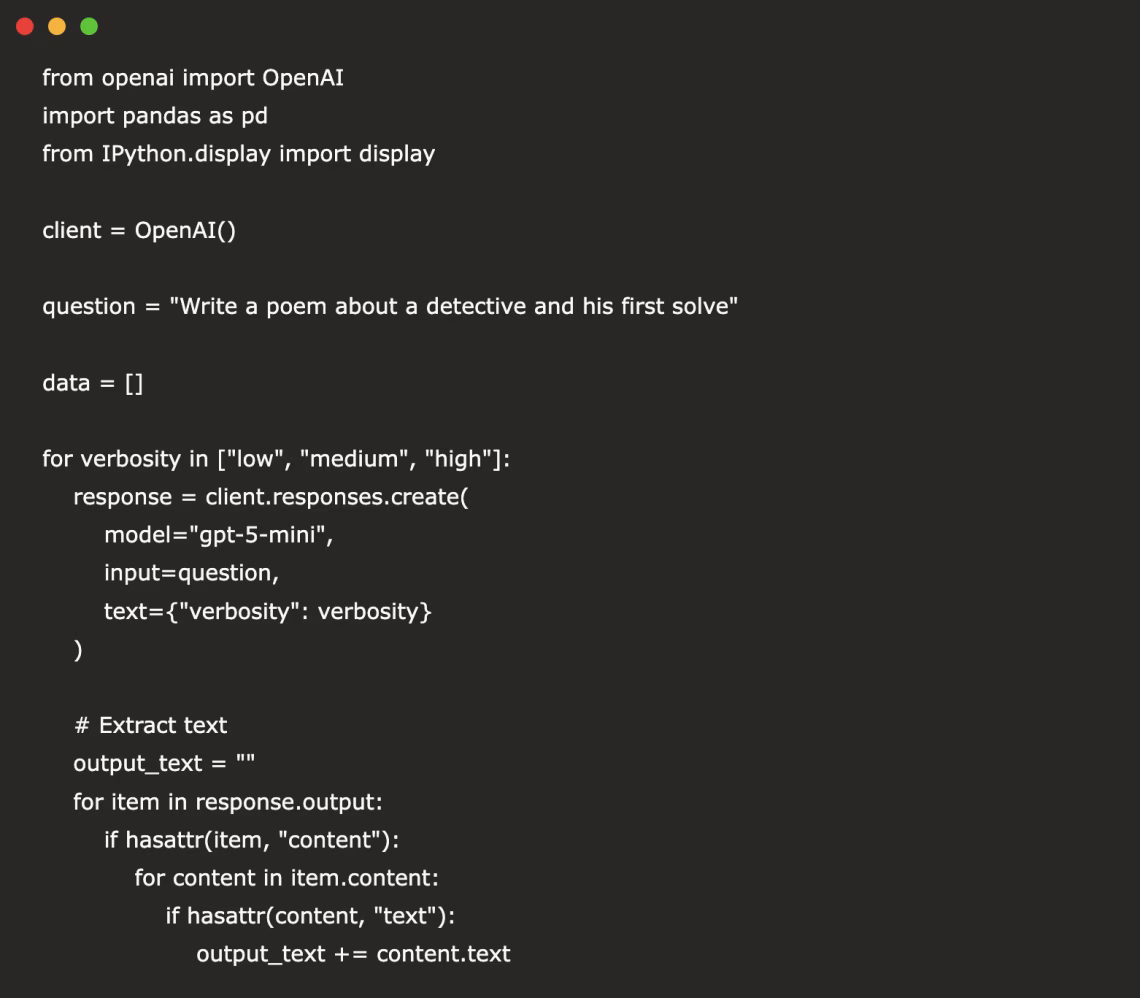This screenshot has height=998, width=1140.
Task: Select the "high" string in verbosity list
Action: 457,459
